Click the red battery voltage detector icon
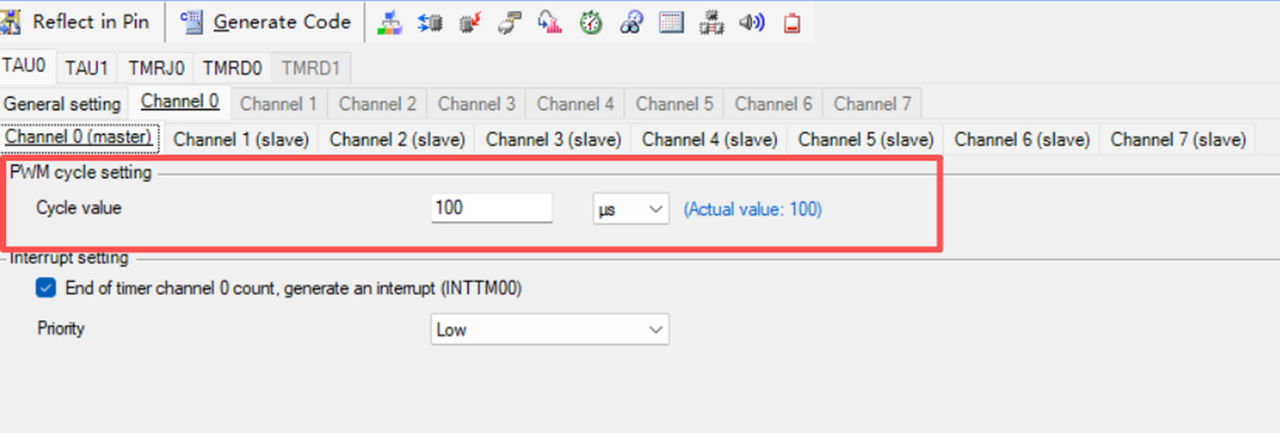Viewport: 1280px width, 433px height. point(792,23)
